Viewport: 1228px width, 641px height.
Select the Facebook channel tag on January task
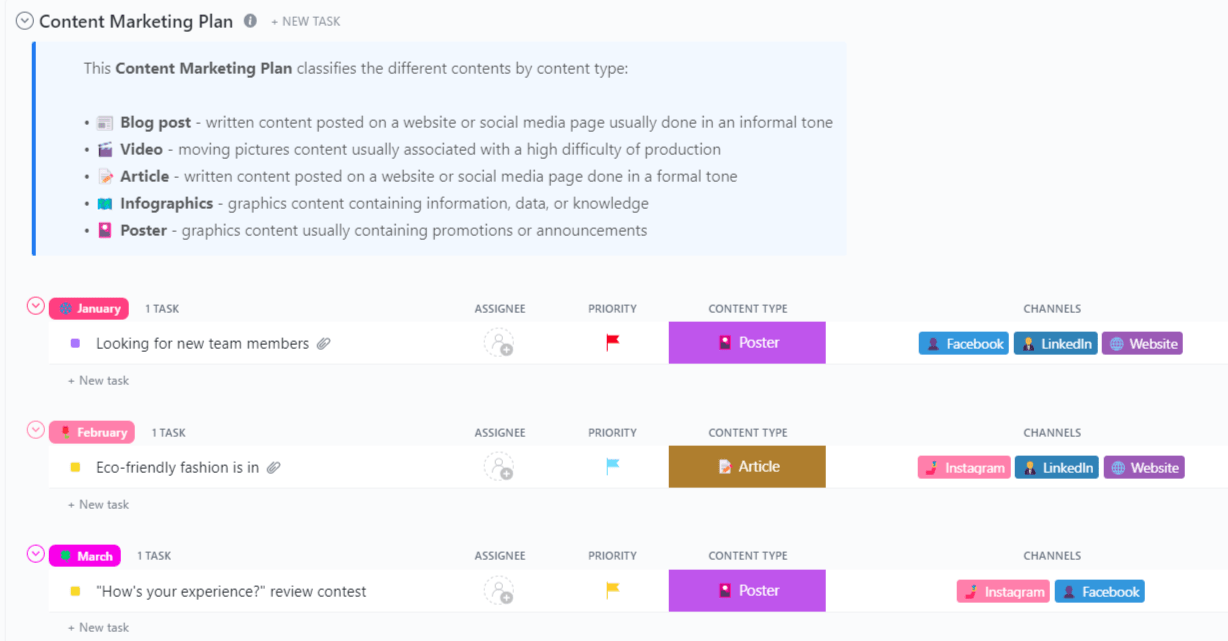point(964,344)
